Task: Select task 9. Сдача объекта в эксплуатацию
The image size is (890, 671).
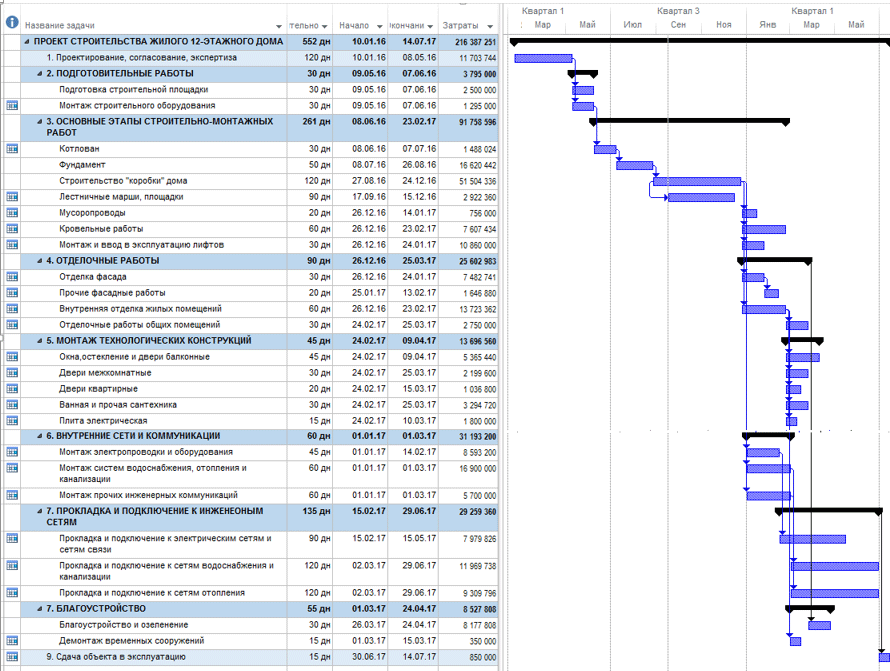Action: 115,656
